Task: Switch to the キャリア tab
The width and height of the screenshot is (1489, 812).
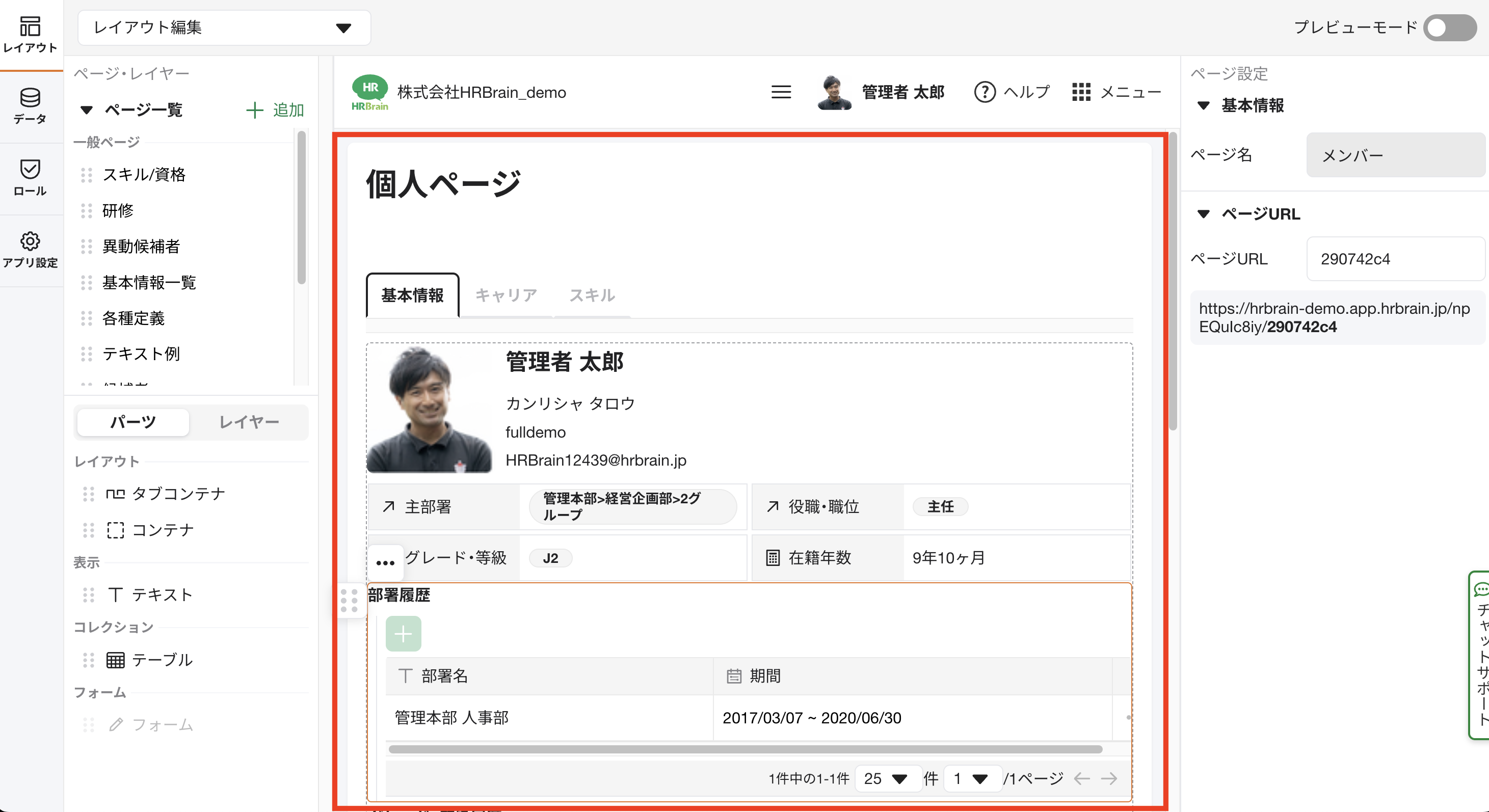Action: [x=506, y=295]
